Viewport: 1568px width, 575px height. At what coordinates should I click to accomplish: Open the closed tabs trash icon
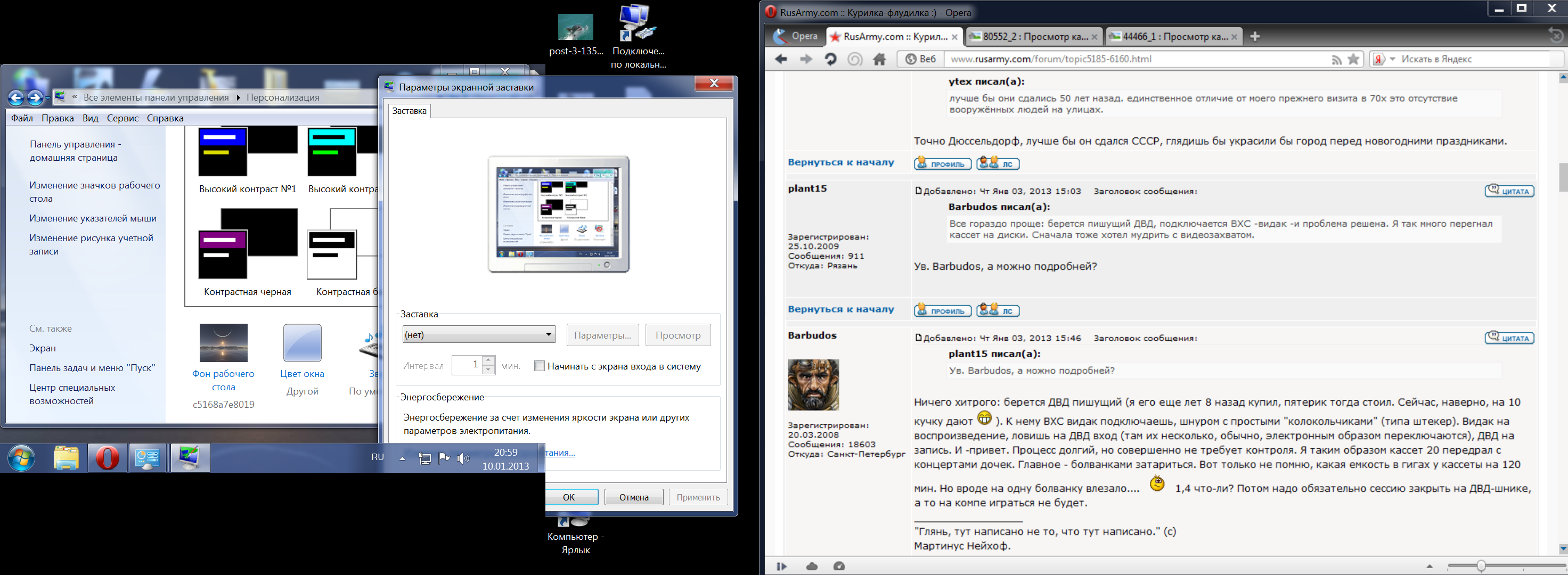point(1555,36)
